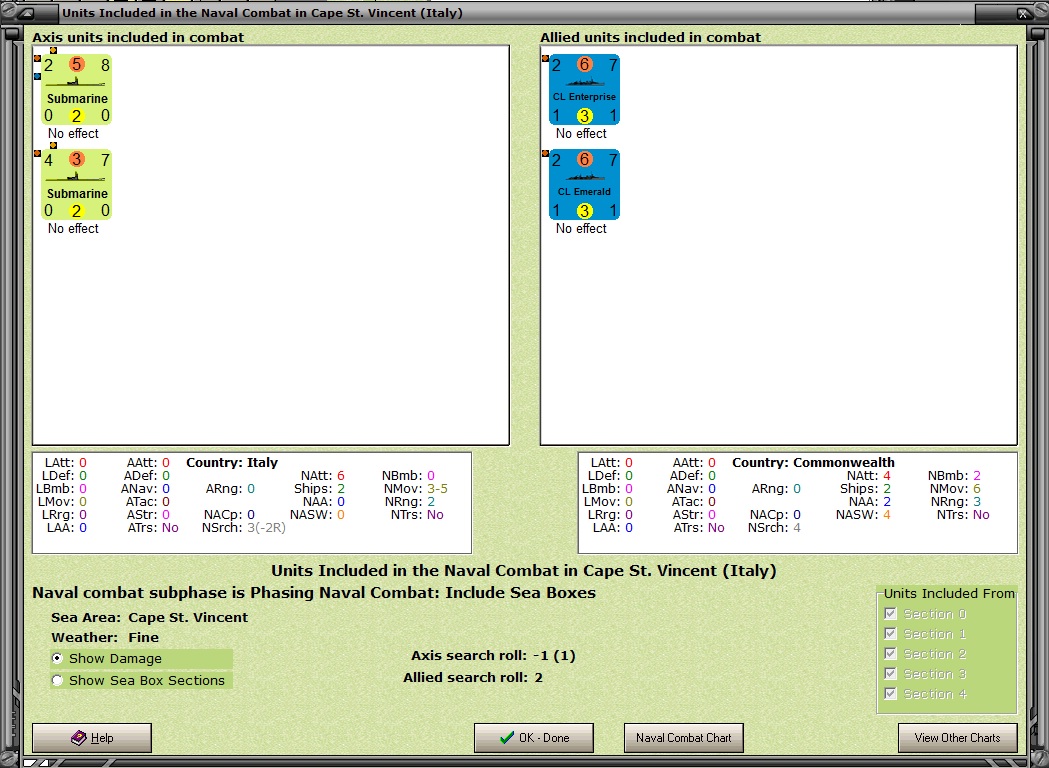
Task: Click the orange marker beside CL Enterprise
Action: tap(545, 59)
